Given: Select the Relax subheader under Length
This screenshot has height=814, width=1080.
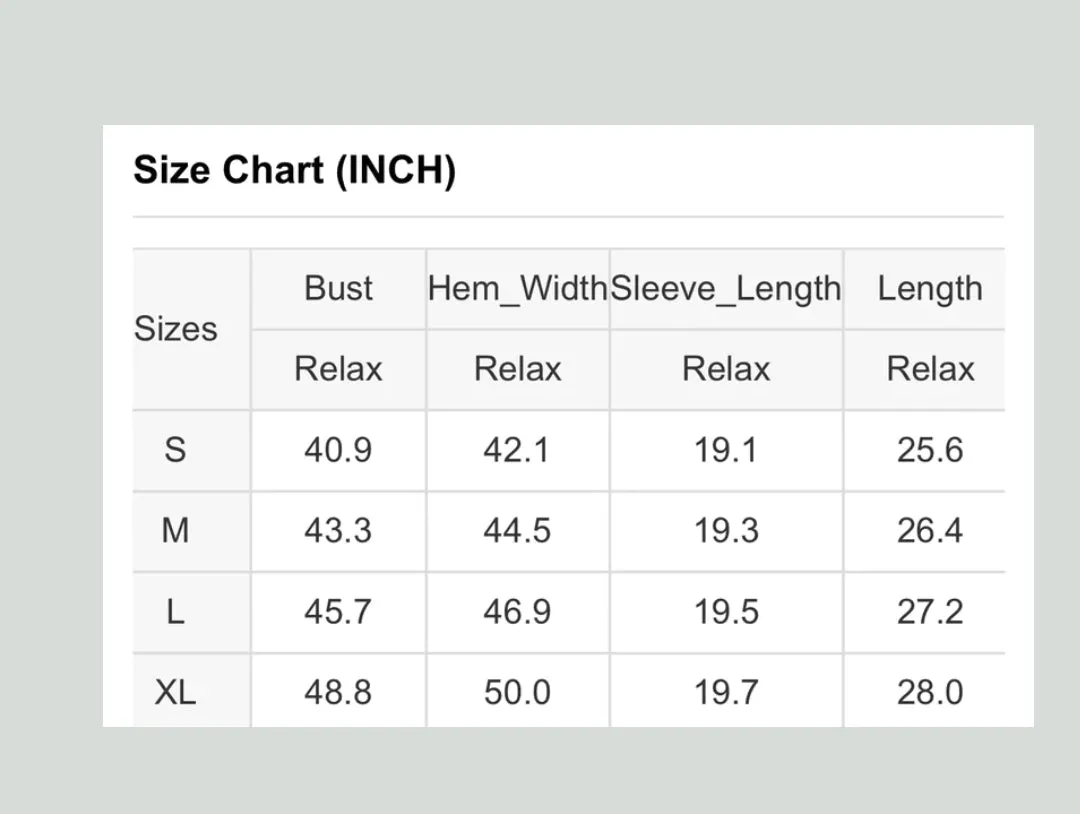Looking at the screenshot, I should (x=930, y=368).
